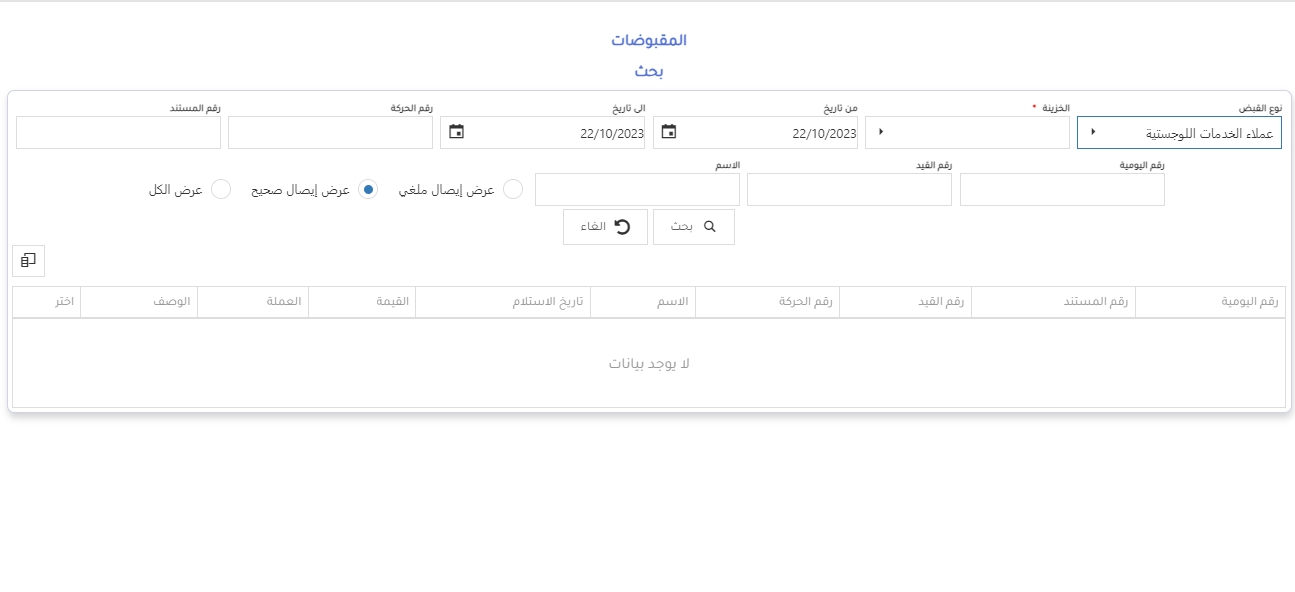The width and height of the screenshot is (1295, 592).
Task: Click the 'الغاء' reset button
Action: [605, 227]
